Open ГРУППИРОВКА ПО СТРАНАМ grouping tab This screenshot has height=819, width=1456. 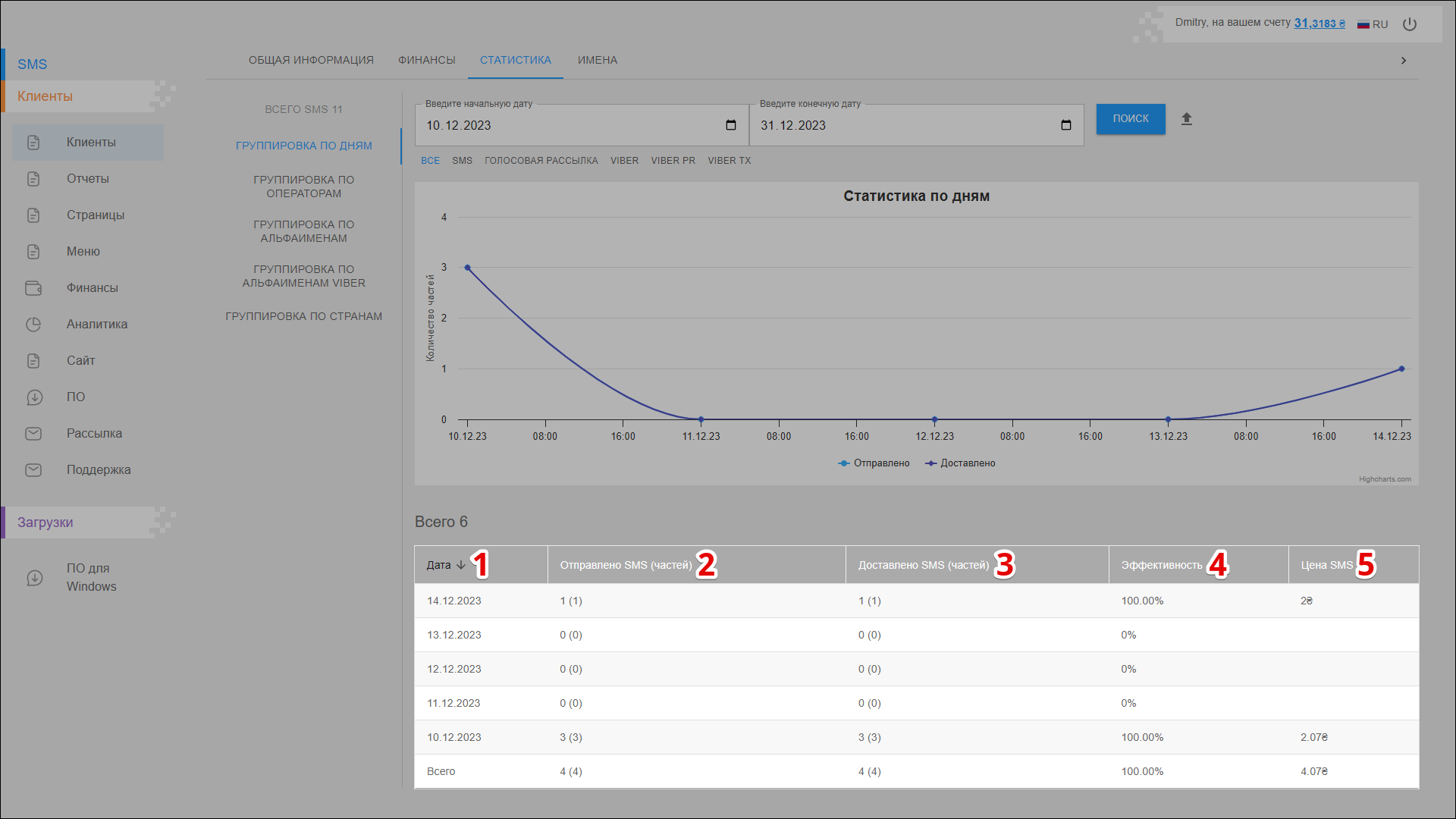[x=303, y=316]
